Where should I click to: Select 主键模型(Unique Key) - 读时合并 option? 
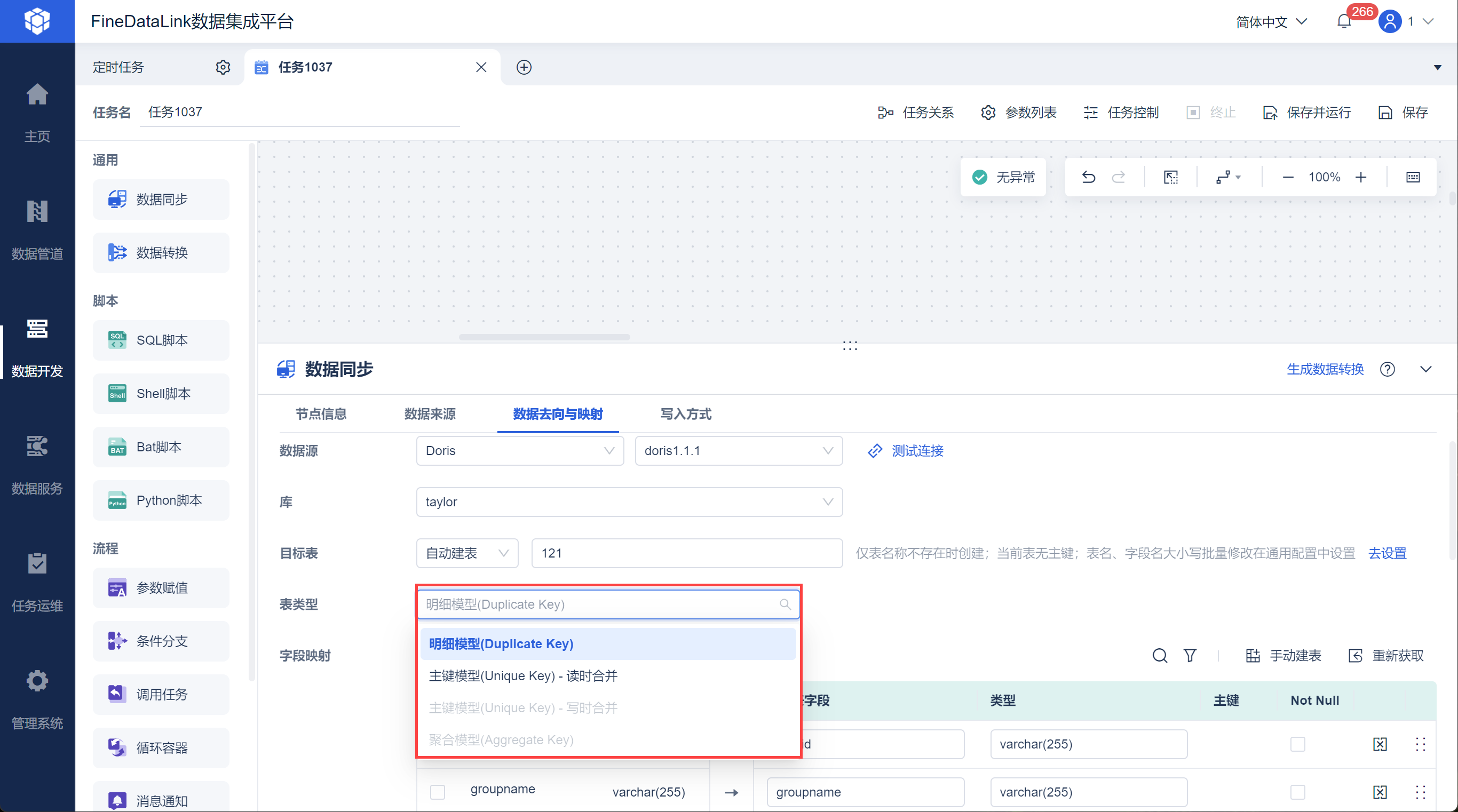pyautogui.click(x=523, y=675)
